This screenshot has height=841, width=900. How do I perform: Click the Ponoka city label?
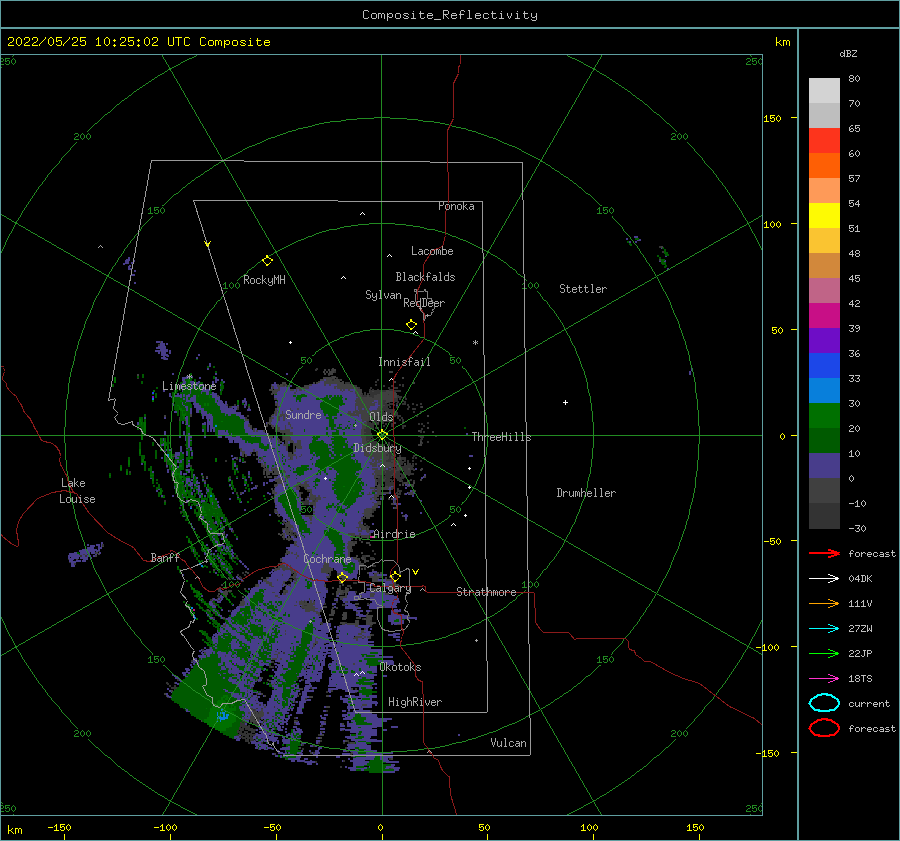[456, 206]
